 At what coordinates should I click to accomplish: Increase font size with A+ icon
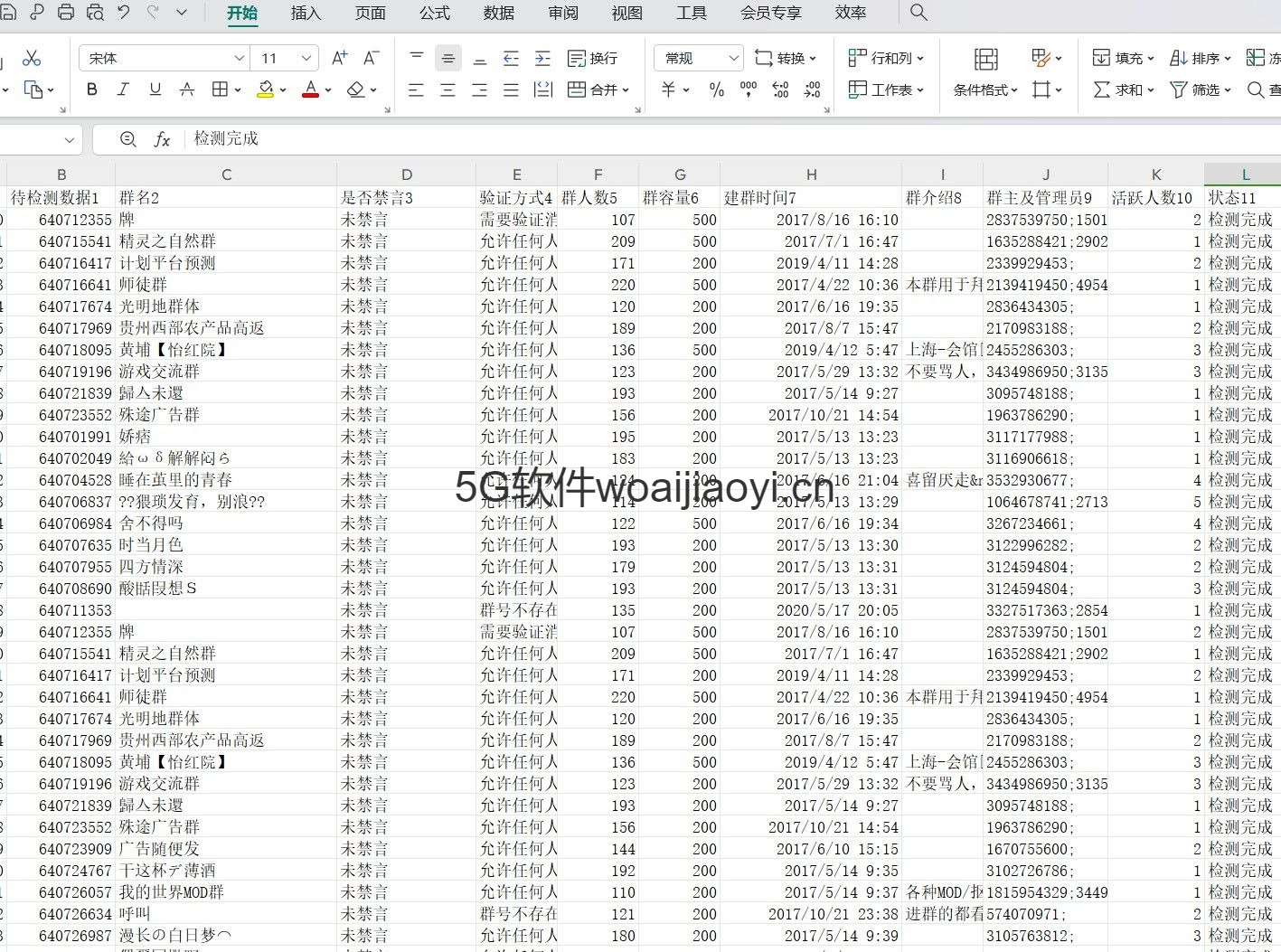pos(340,58)
